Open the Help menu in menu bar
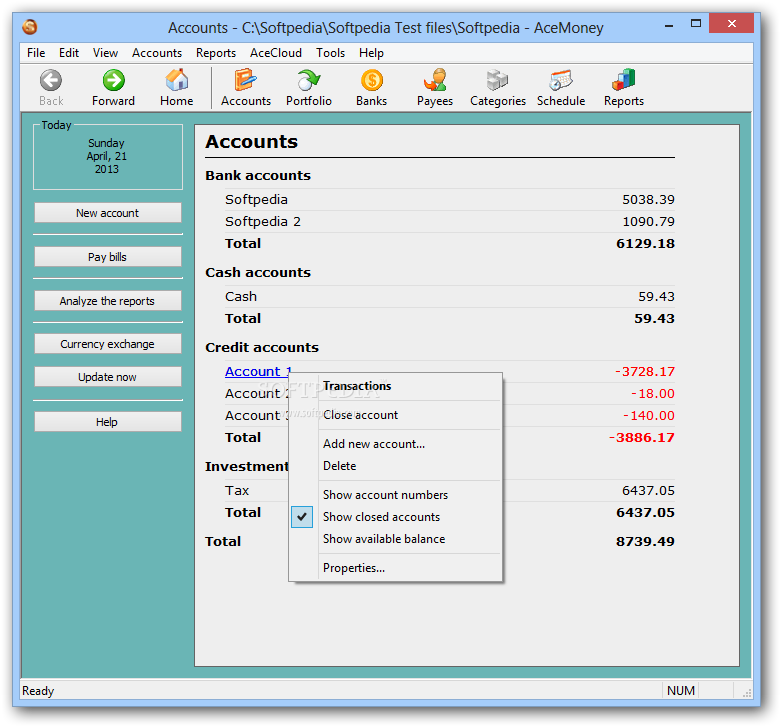 pyautogui.click(x=371, y=53)
